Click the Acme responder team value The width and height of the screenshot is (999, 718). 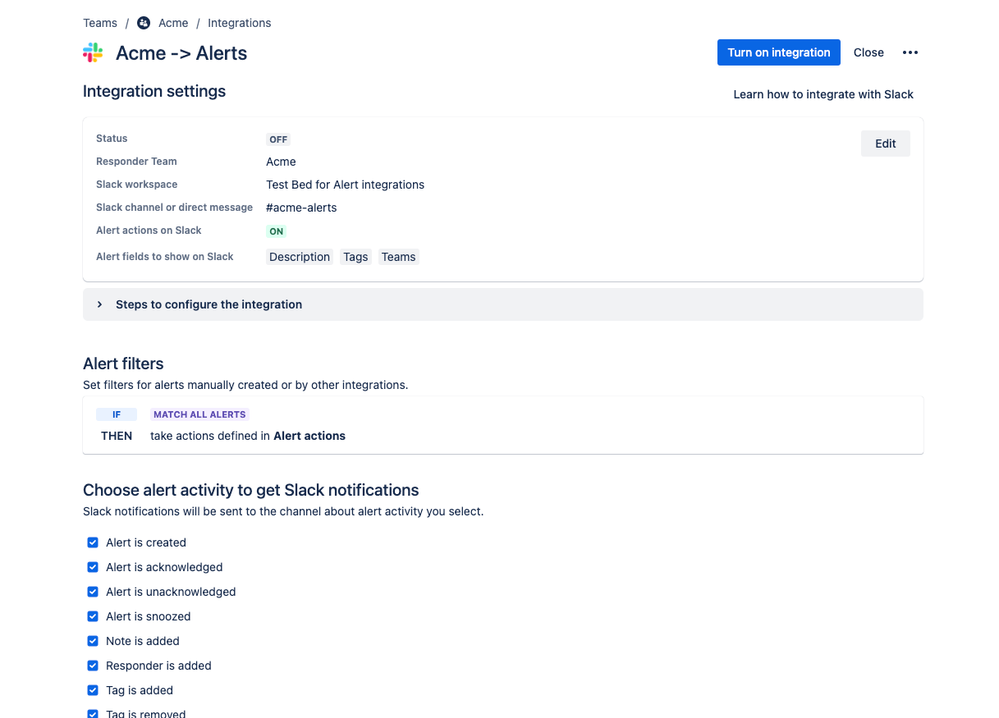[x=281, y=162]
